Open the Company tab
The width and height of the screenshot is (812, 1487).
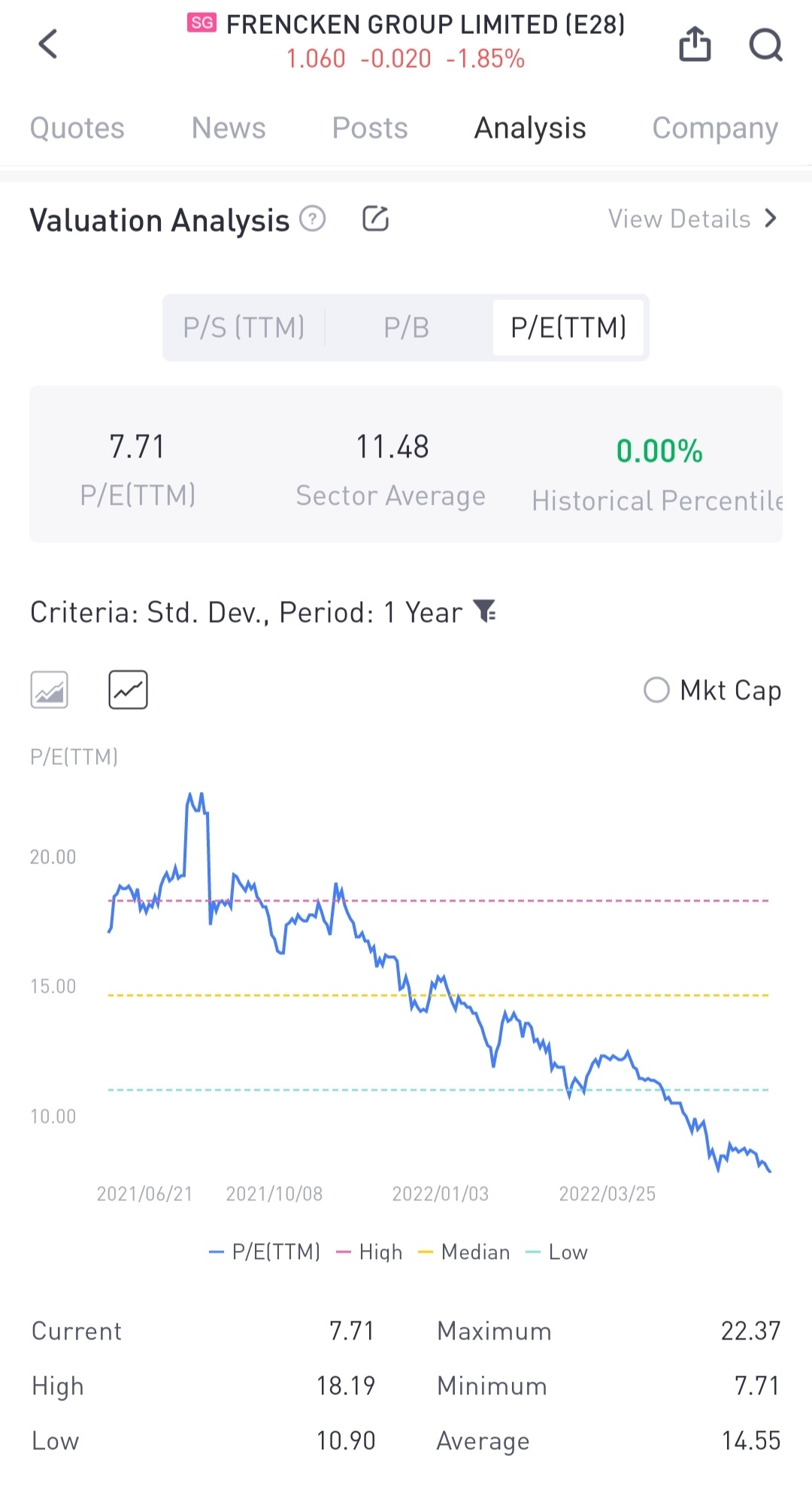tap(714, 128)
